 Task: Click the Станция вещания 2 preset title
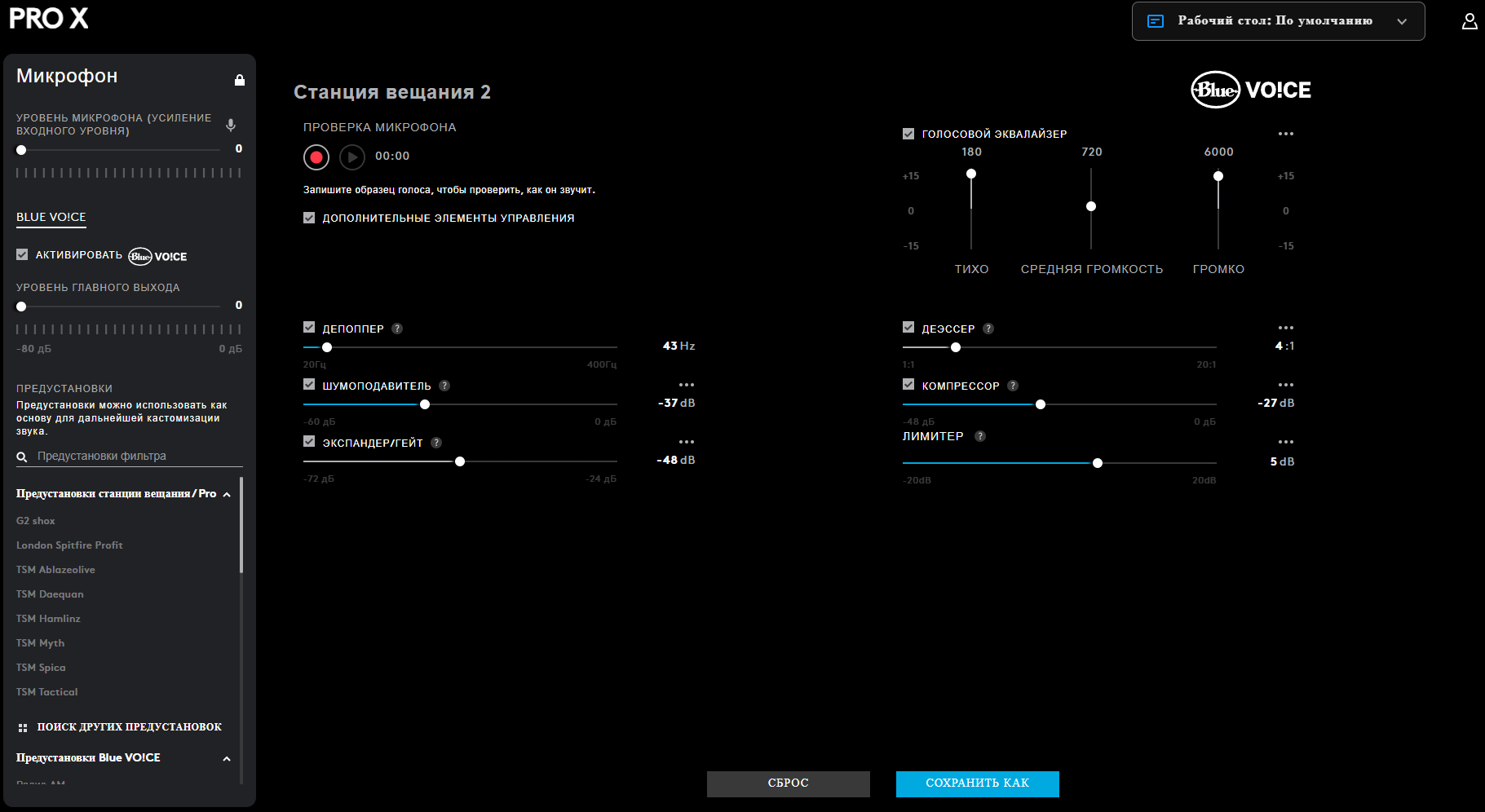tap(392, 92)
